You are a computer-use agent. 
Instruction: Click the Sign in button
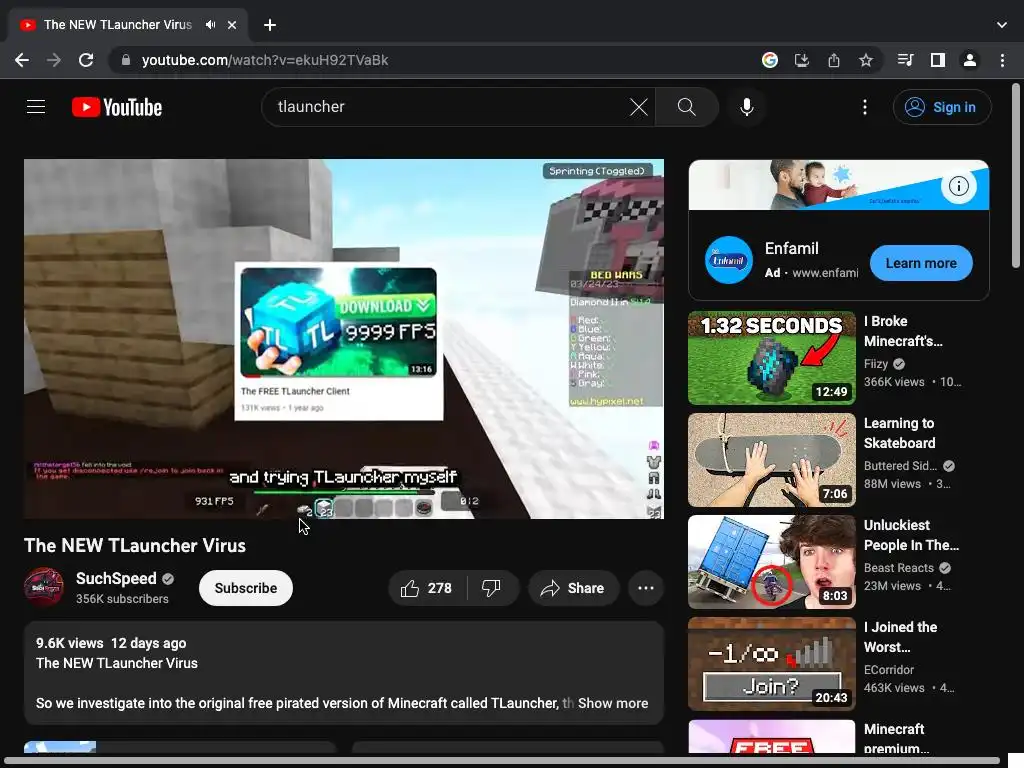(942, 107)
